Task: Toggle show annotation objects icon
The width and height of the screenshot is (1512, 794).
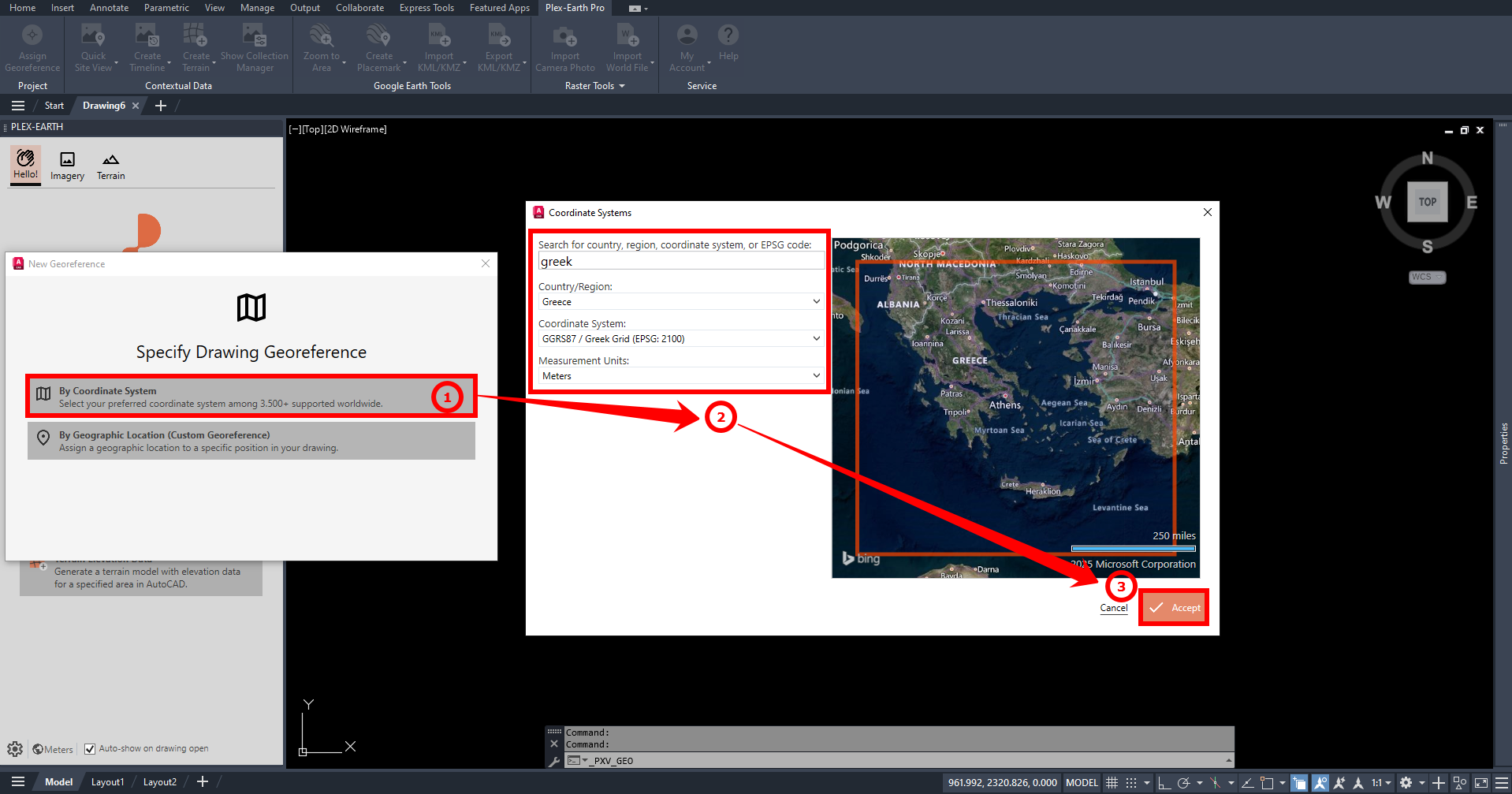Action: point(1320,783)
